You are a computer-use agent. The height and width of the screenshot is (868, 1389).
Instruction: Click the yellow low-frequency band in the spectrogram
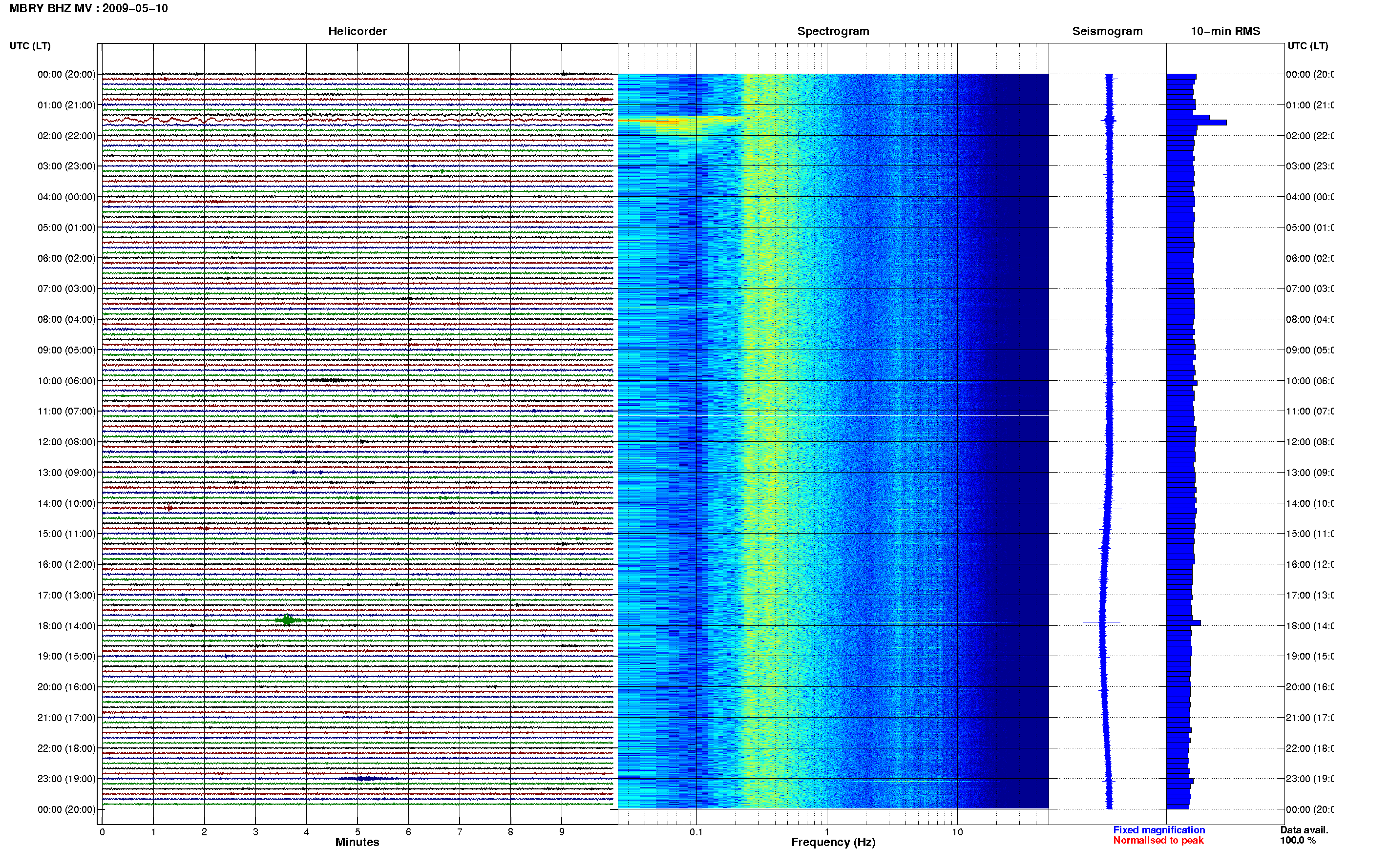coord(680,120)
